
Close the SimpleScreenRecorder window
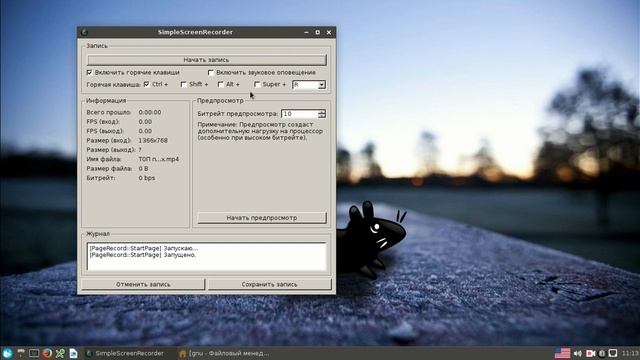[329, 32]
